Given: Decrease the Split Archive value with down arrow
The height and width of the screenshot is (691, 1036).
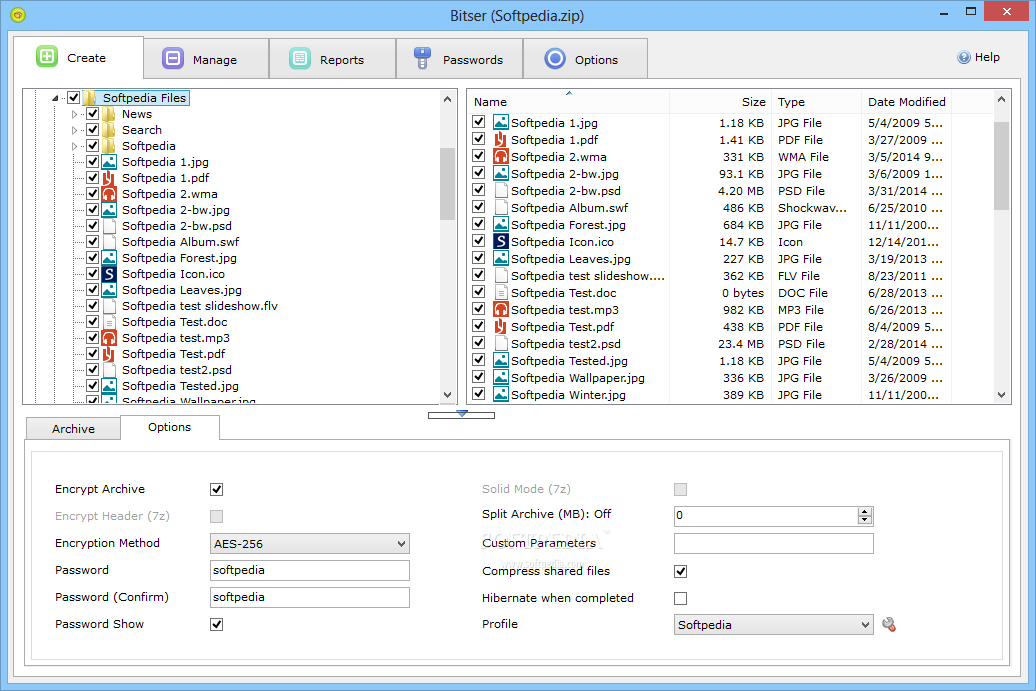Looking at the screenshot, I should click(865, 520).
